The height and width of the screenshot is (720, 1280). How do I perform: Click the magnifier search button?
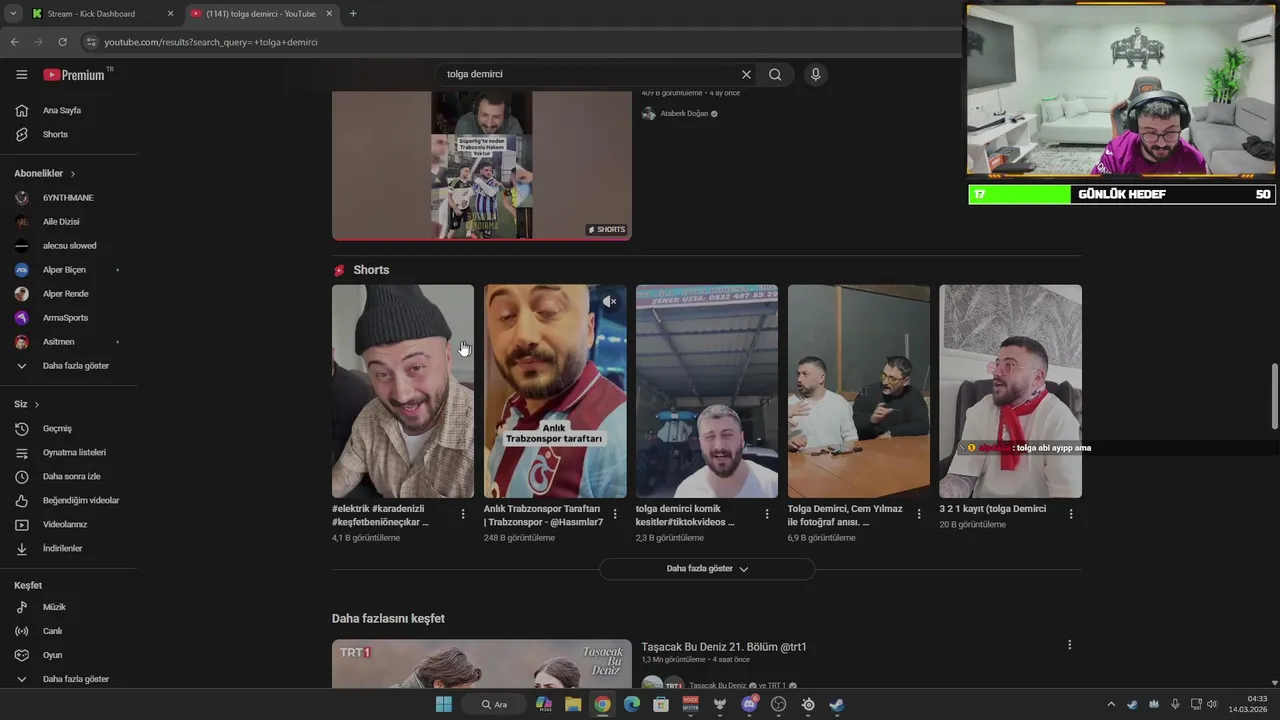[775, 74]
